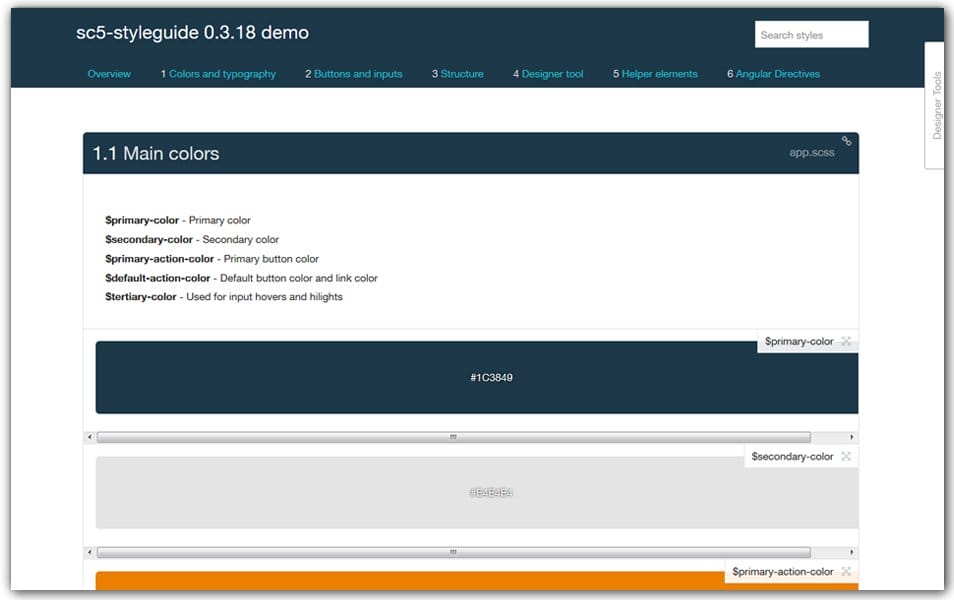Click the permalink chain icon in section header
The image size is (954, 600).
(x=846, y=141)
